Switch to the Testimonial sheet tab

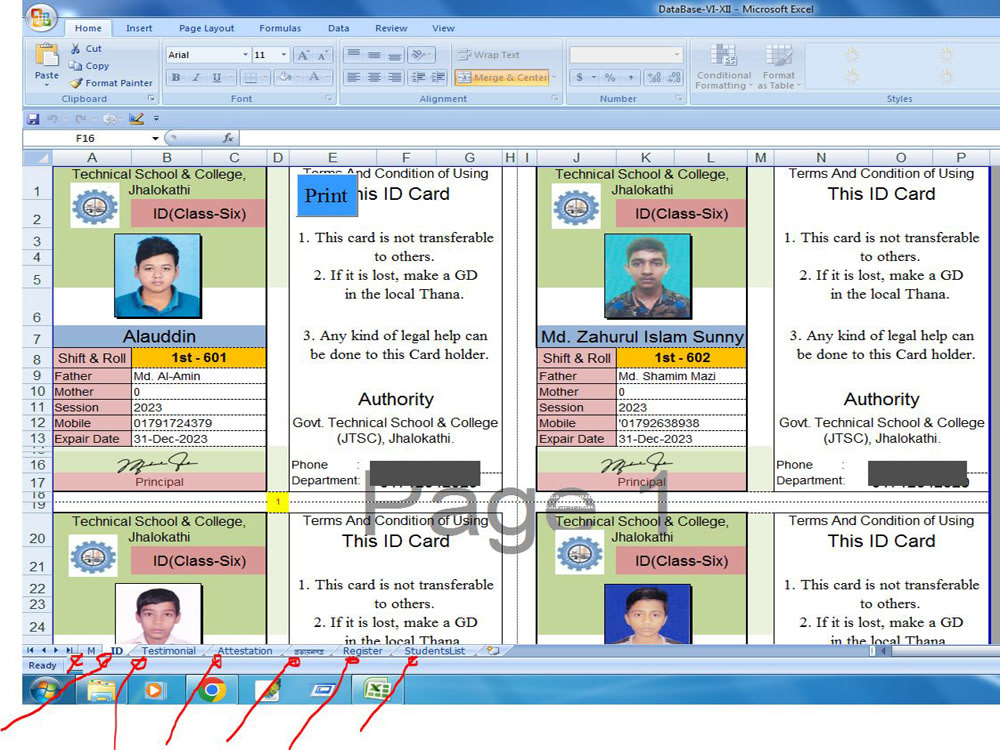[168, 651]
